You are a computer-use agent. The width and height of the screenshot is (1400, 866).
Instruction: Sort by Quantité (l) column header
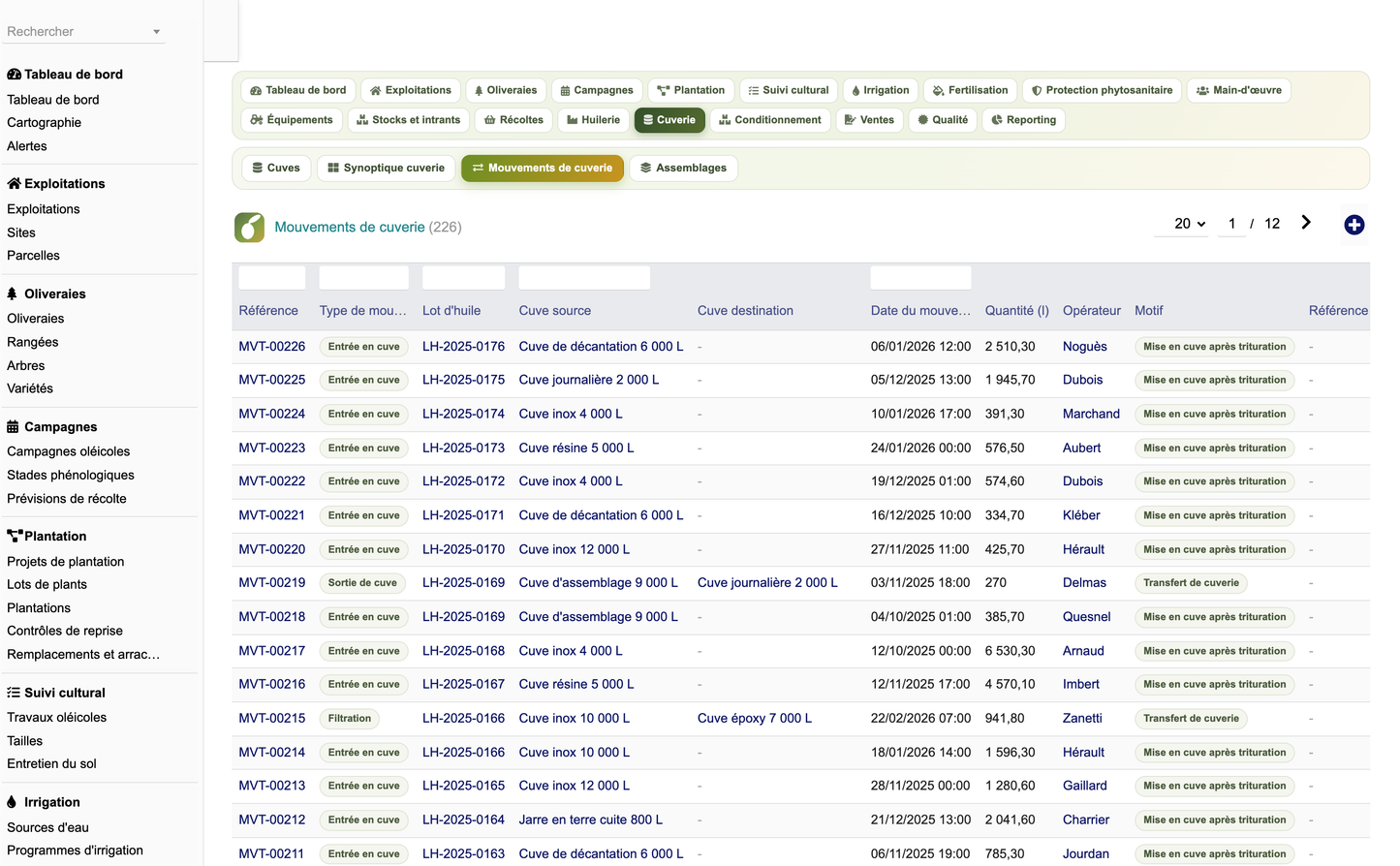pyautogui.click(x=1017, y=311)
